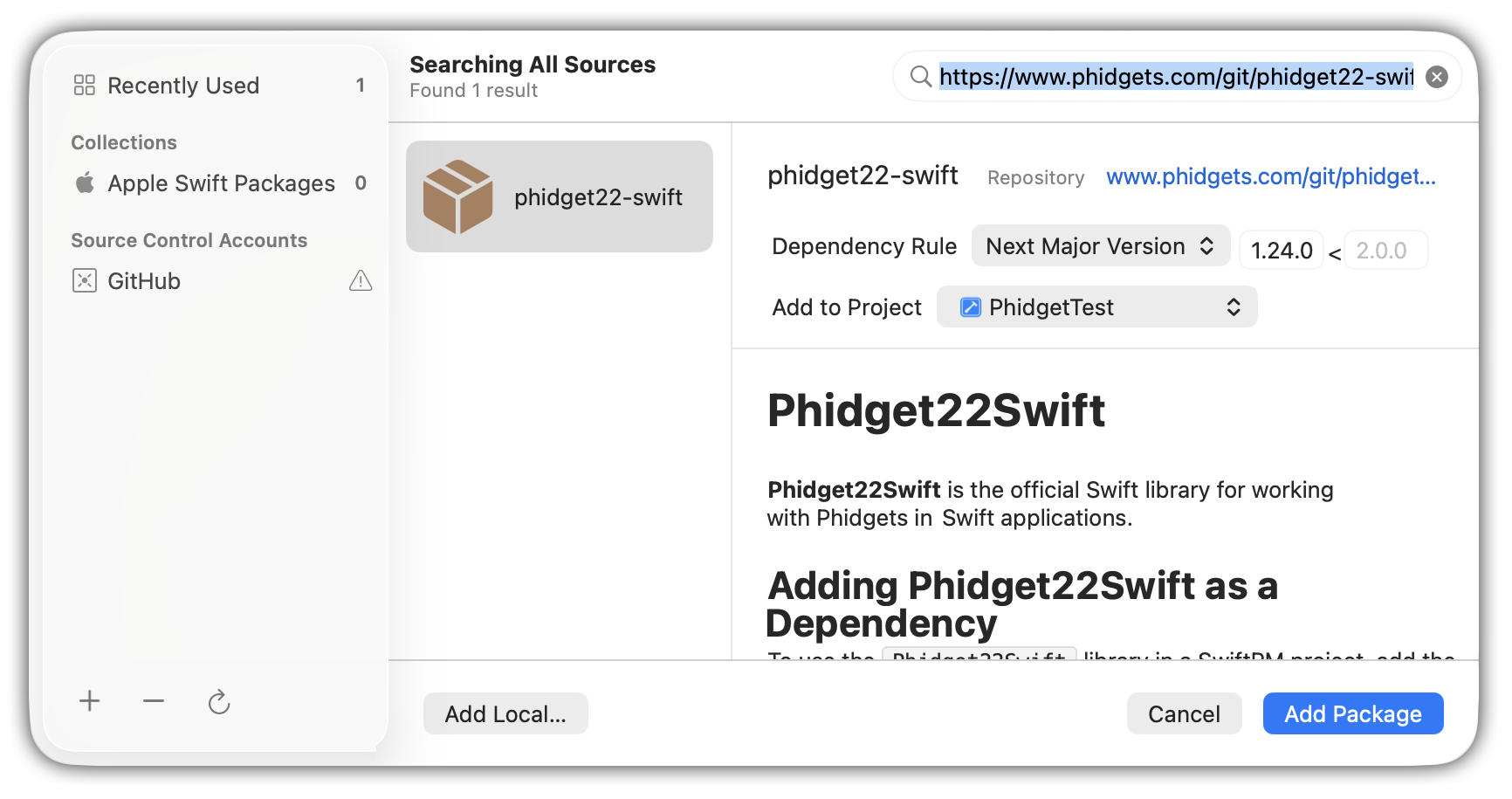This screenshot has height=799, width=1512.
Task: Open the Add to Project PhidgetTest dropdown
Action: (x=1096, y=307)
